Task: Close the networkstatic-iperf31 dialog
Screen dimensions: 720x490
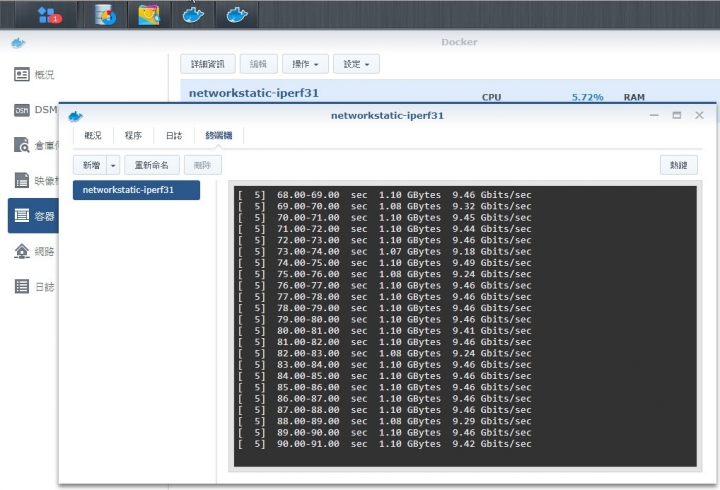Action: (x=699, y=115)
